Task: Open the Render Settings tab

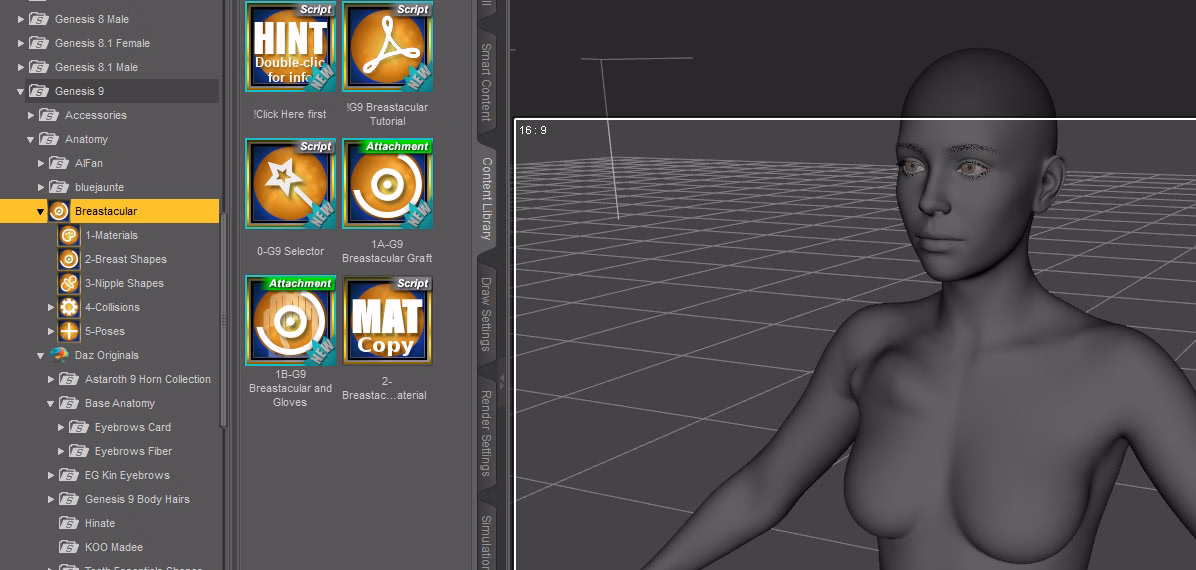Action: (486, 433)
